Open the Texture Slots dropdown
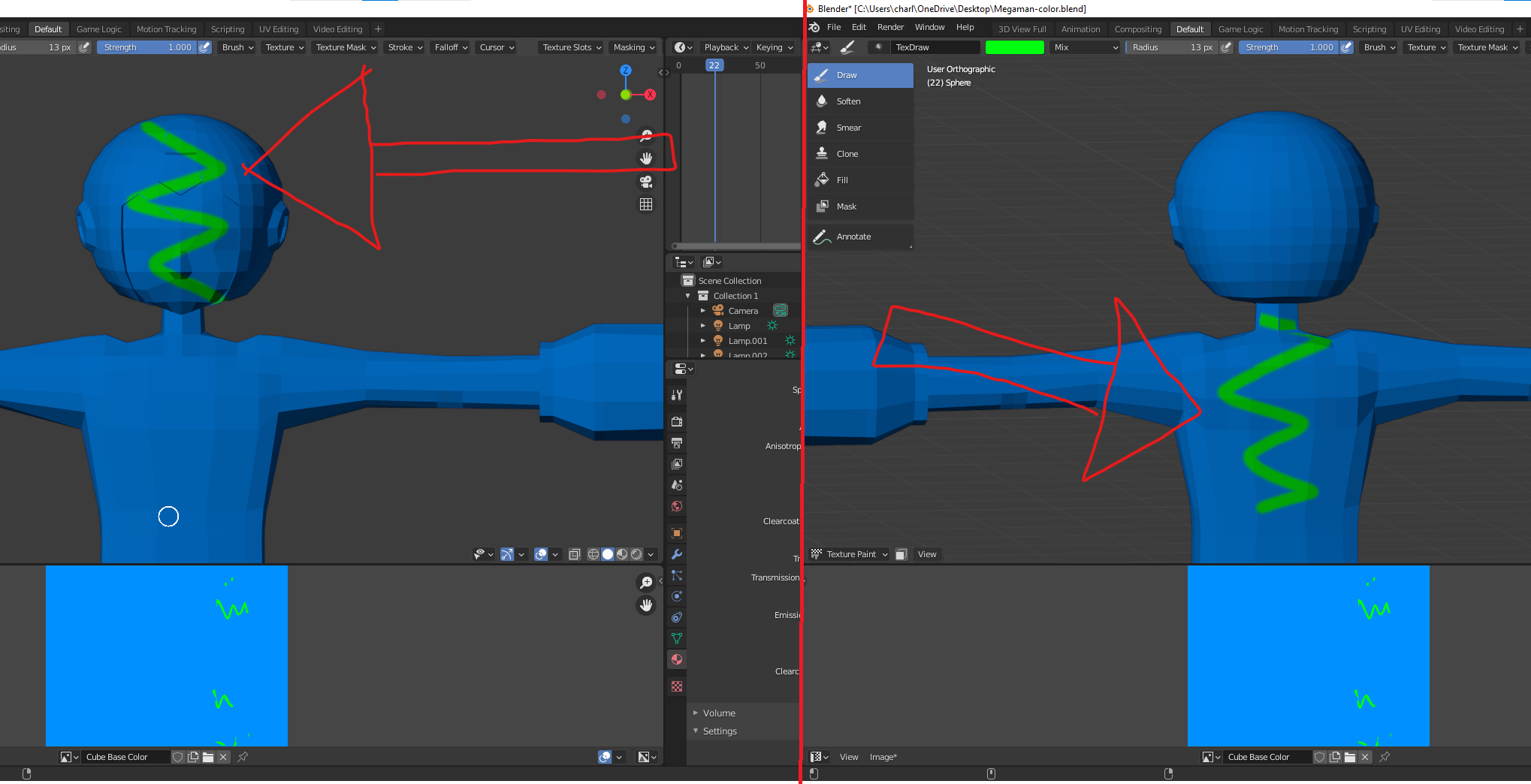The width and height of the screenshot is (1531, 784). [x=572, y=47]
